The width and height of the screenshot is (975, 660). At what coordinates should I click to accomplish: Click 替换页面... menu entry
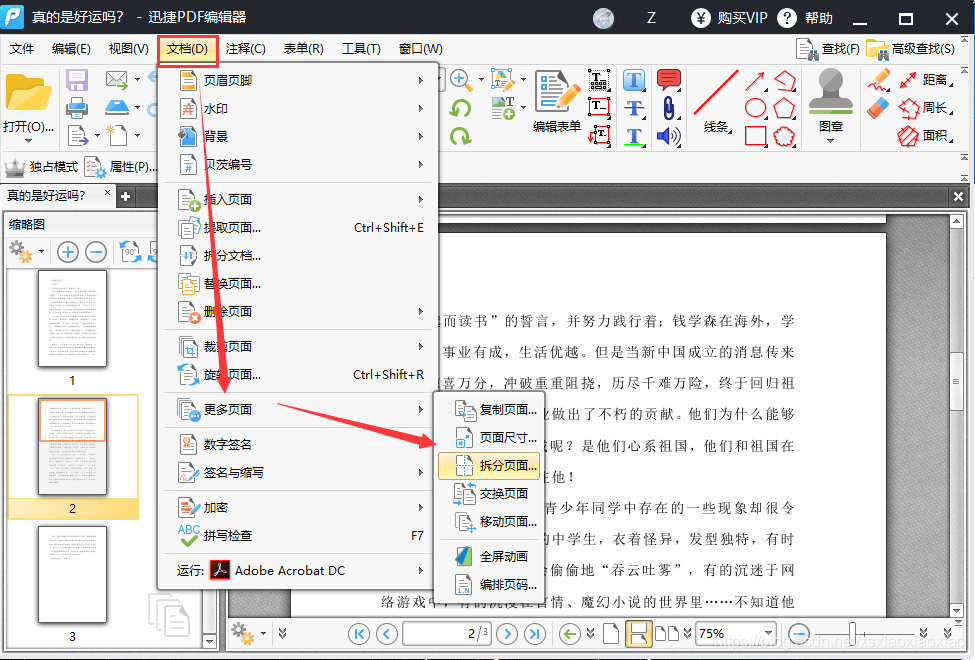coord(300,284)
